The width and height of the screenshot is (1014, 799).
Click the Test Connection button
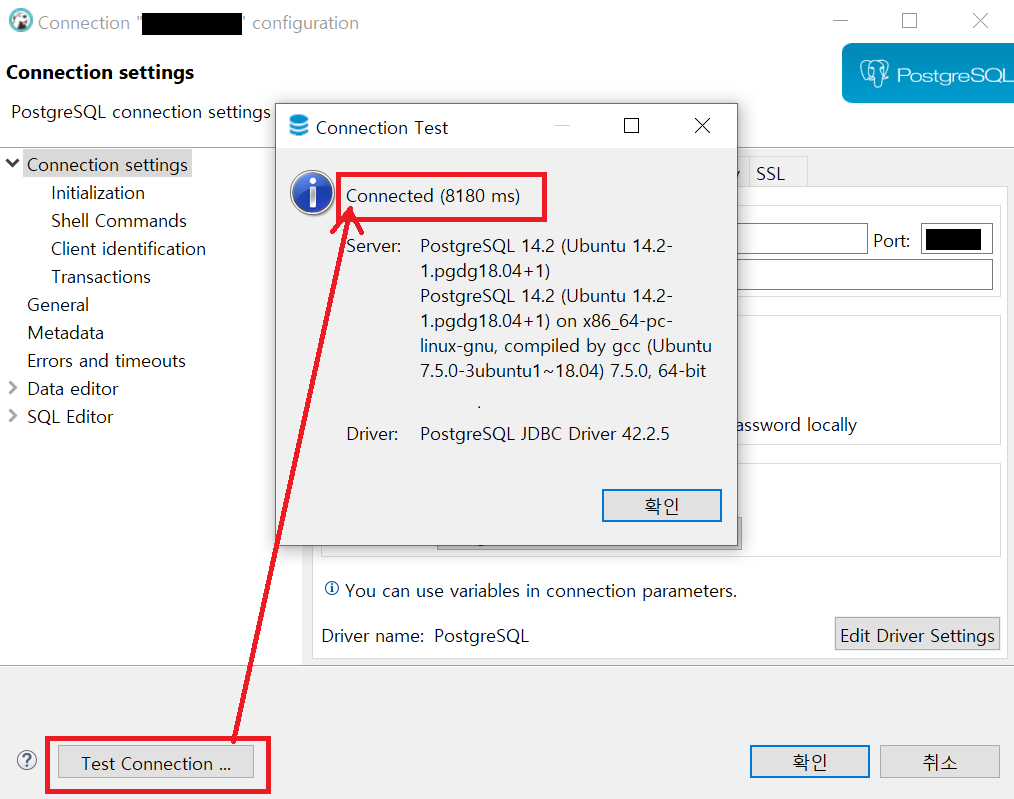pos(156,763)
